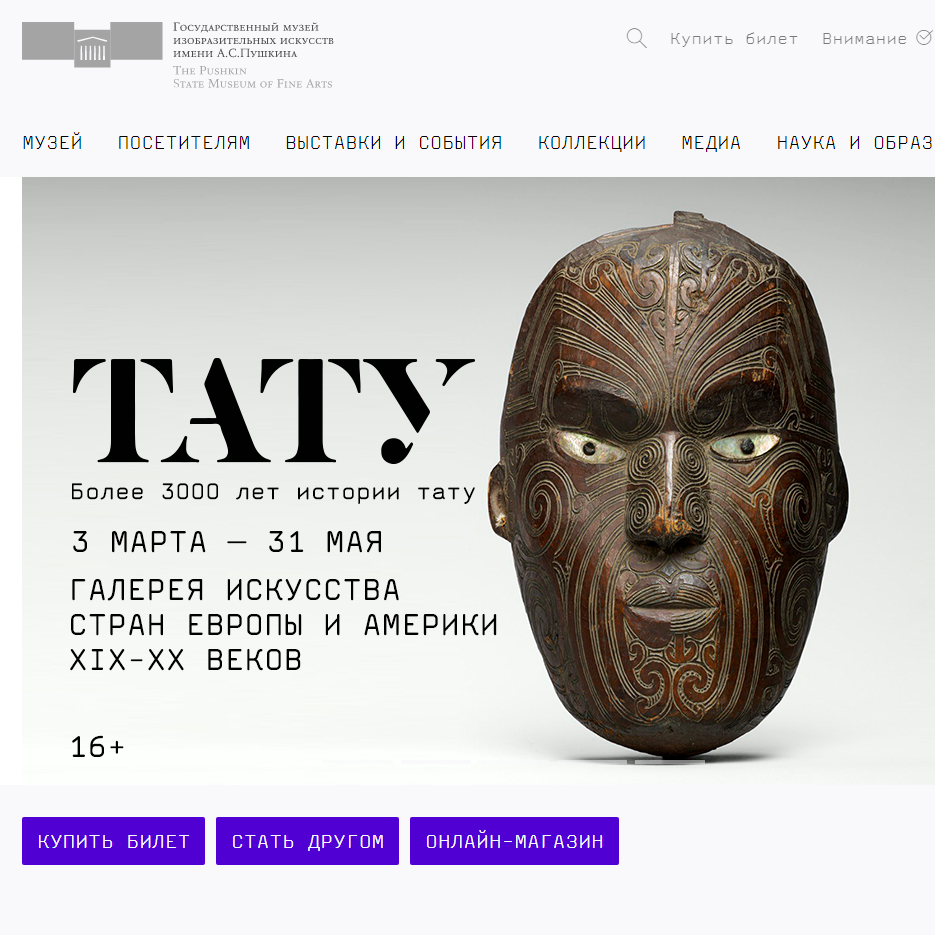This screenshot has width=935, height=935.
Task: Click the Pushkin Museum building logo icon
Action: click(92, 44)
